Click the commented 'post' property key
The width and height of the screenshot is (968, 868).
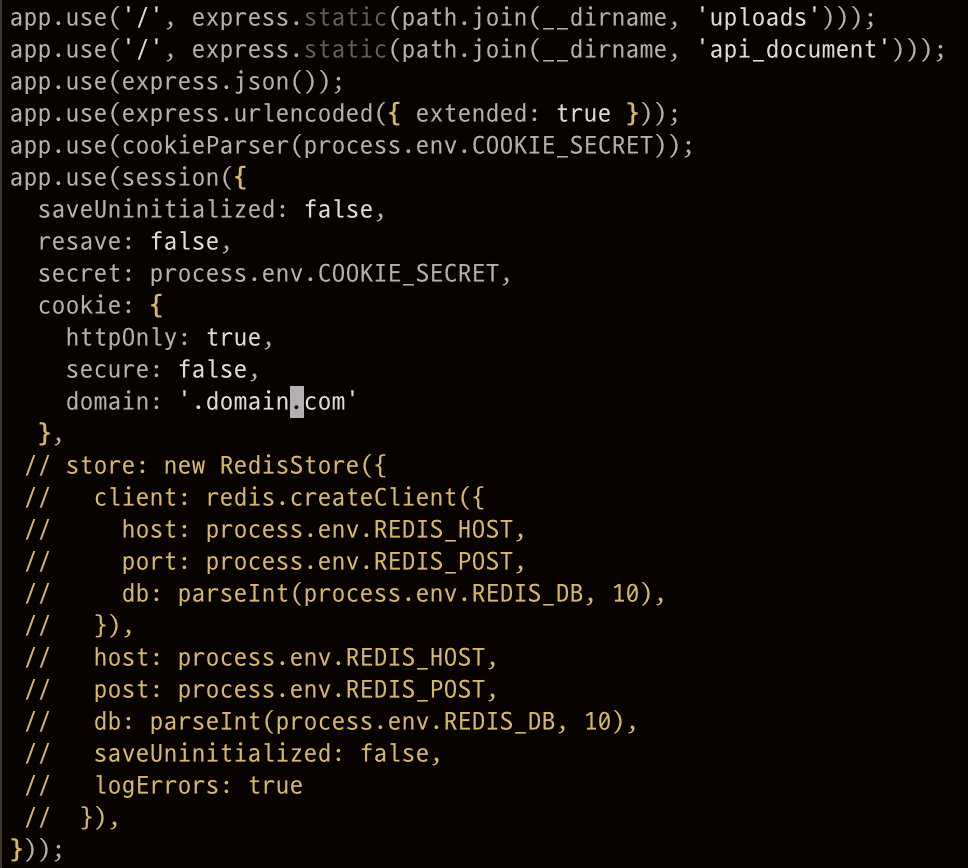[122, 689]
